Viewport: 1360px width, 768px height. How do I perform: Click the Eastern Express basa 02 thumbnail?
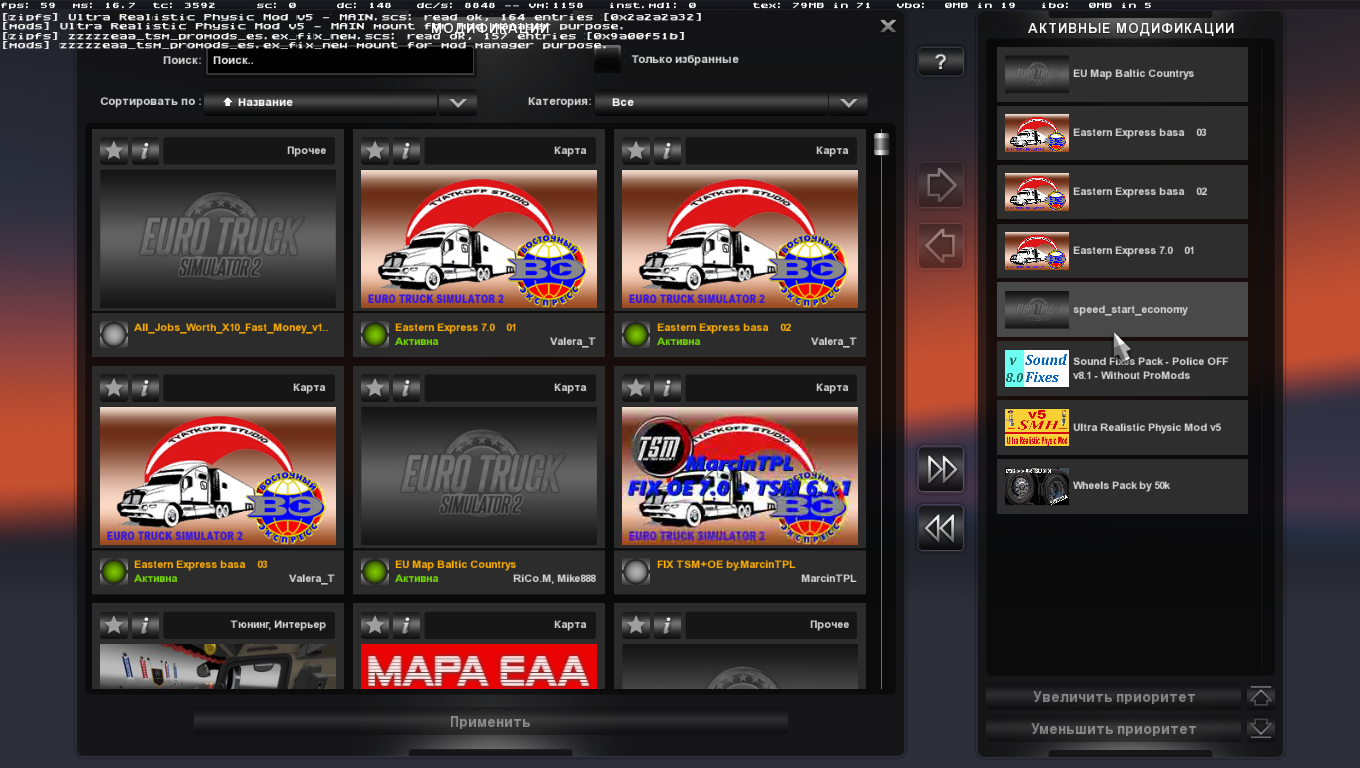[x=740, y=239]
